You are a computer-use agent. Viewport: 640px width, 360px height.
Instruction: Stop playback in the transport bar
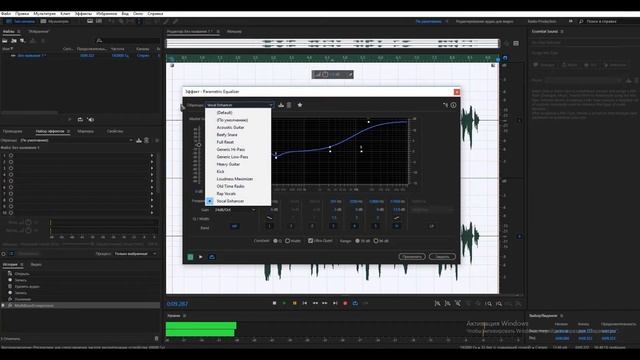point(274,303)
